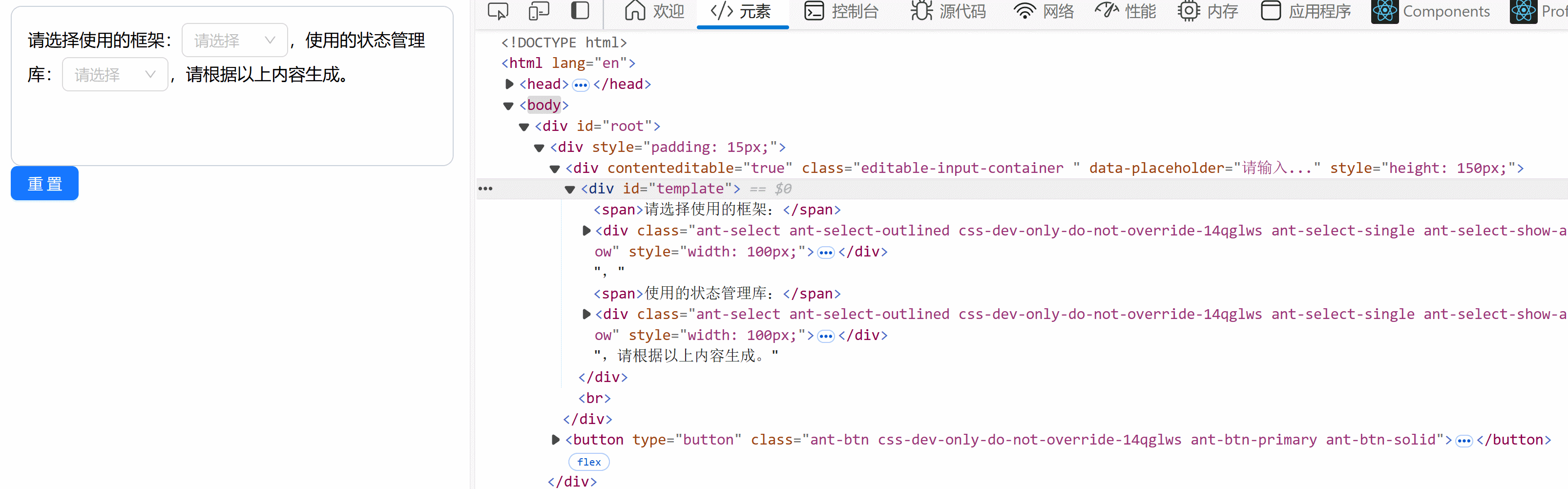The width and height of the screenshot is (1568, 489).
Task: Open the 欢迎 welcome tab
Action: click(x=654, y=11)
